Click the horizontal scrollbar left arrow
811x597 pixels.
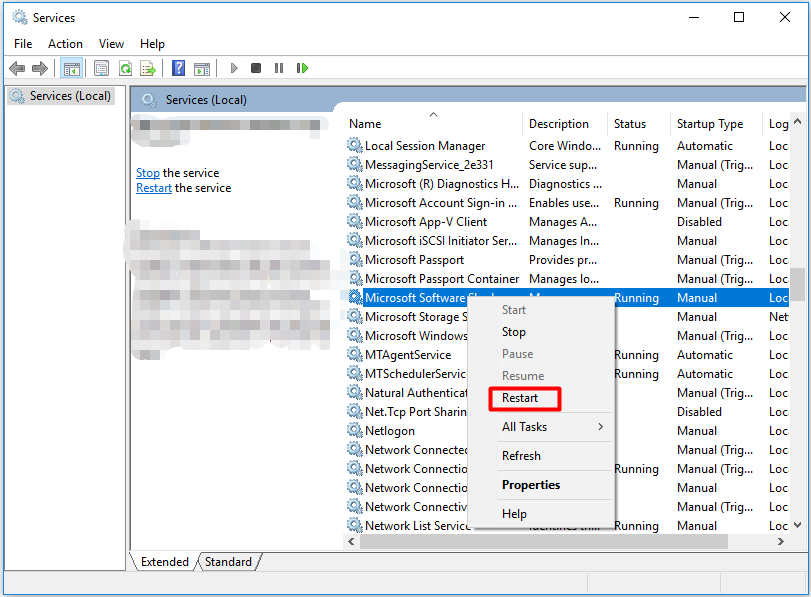tap(351, 542)
